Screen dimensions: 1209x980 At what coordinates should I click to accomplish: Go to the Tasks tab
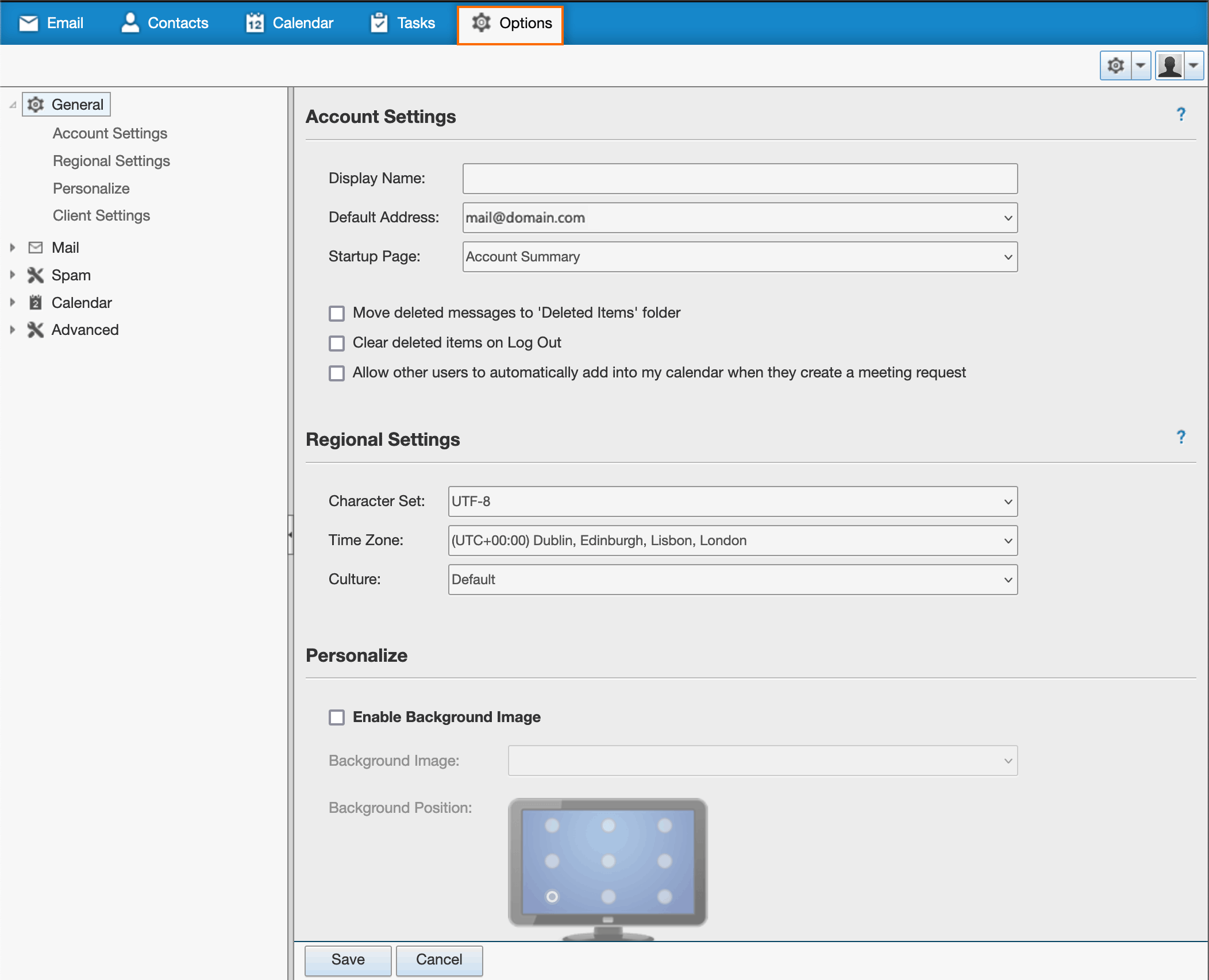pos(402,23)
